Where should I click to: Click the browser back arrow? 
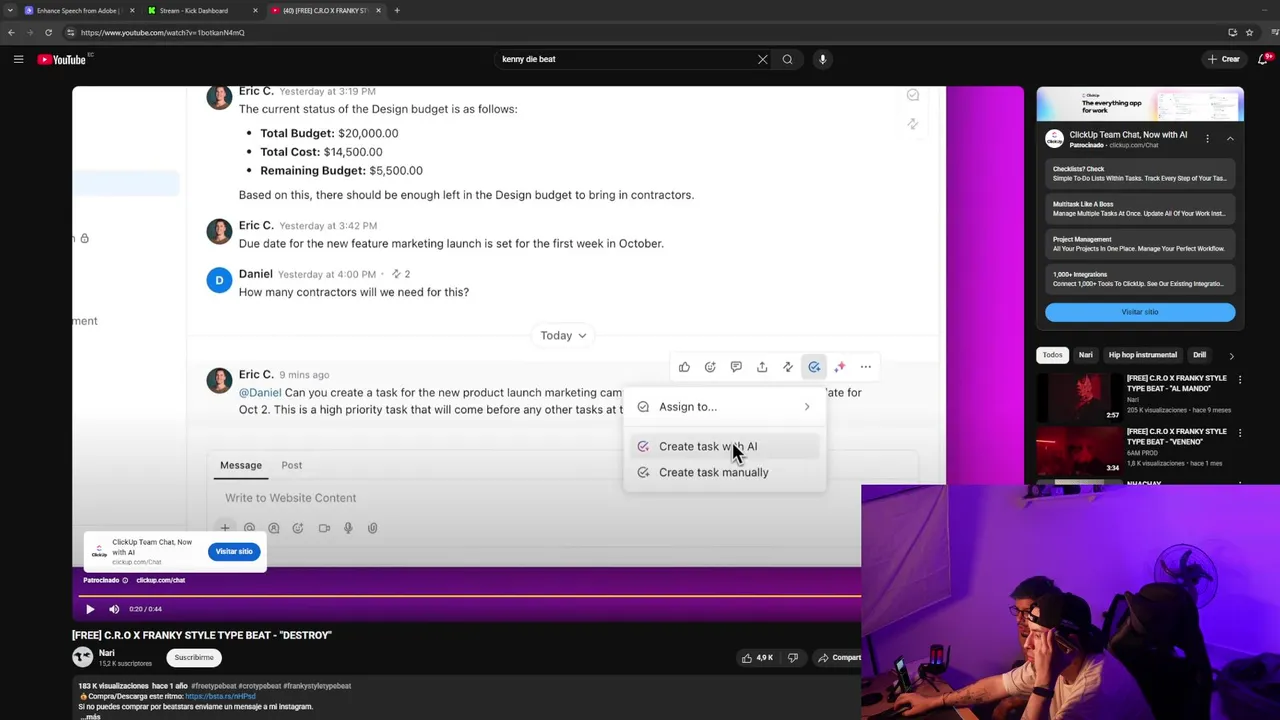[x=11, y=32]
